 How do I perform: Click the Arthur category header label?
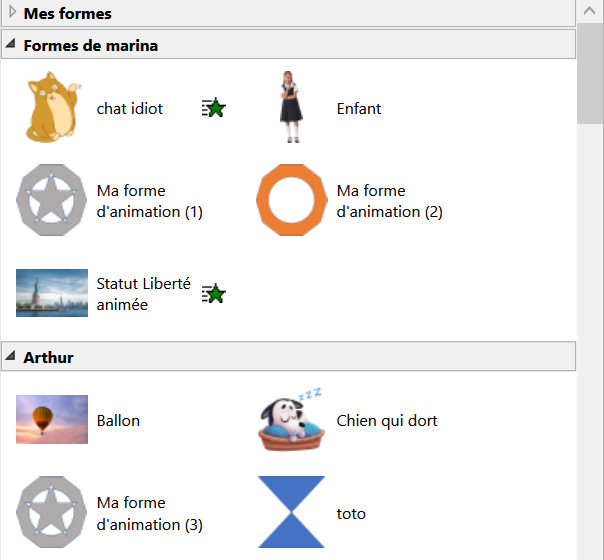click(48, 357)
